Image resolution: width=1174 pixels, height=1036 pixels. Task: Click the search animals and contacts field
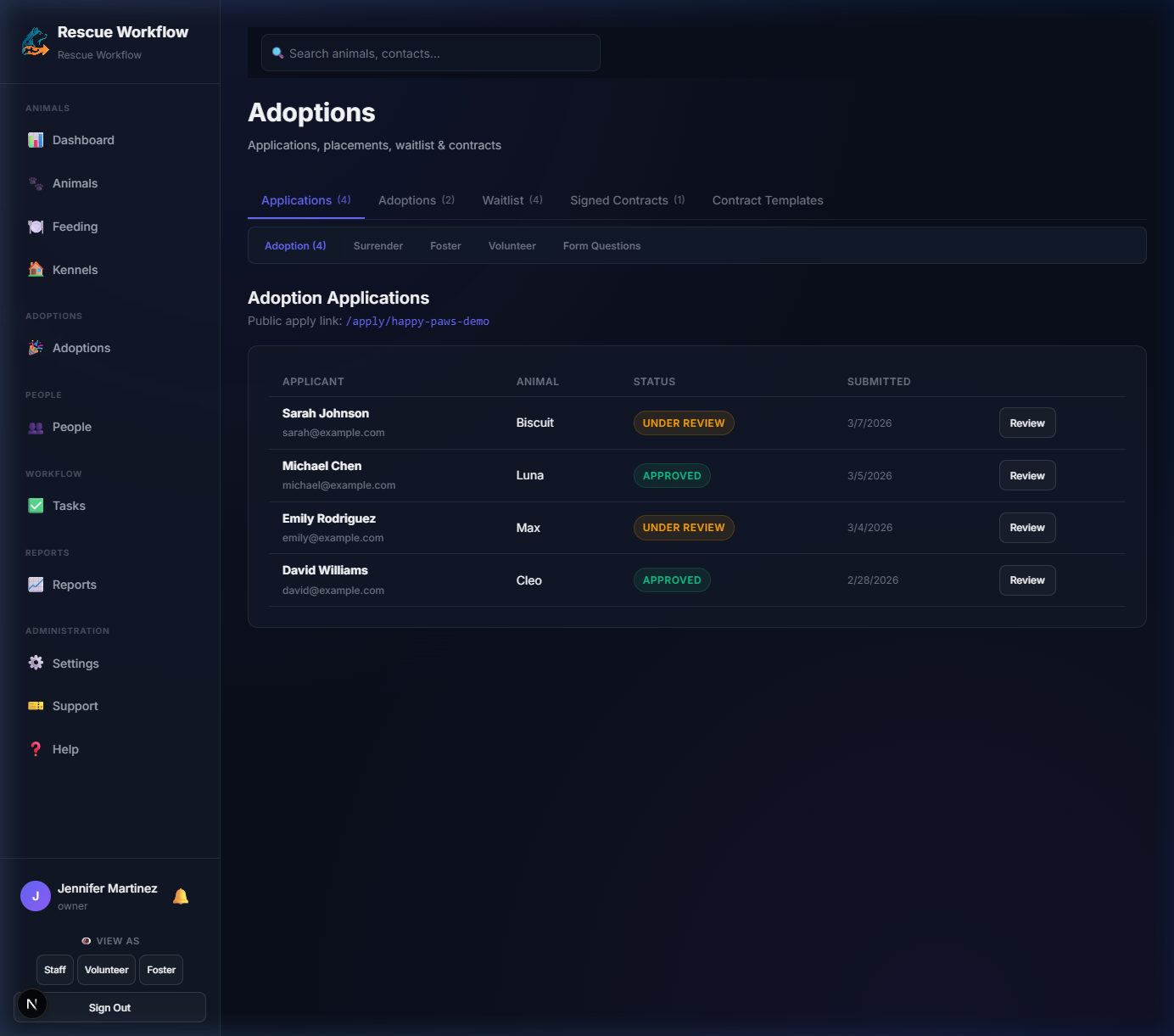click(431, 53)
